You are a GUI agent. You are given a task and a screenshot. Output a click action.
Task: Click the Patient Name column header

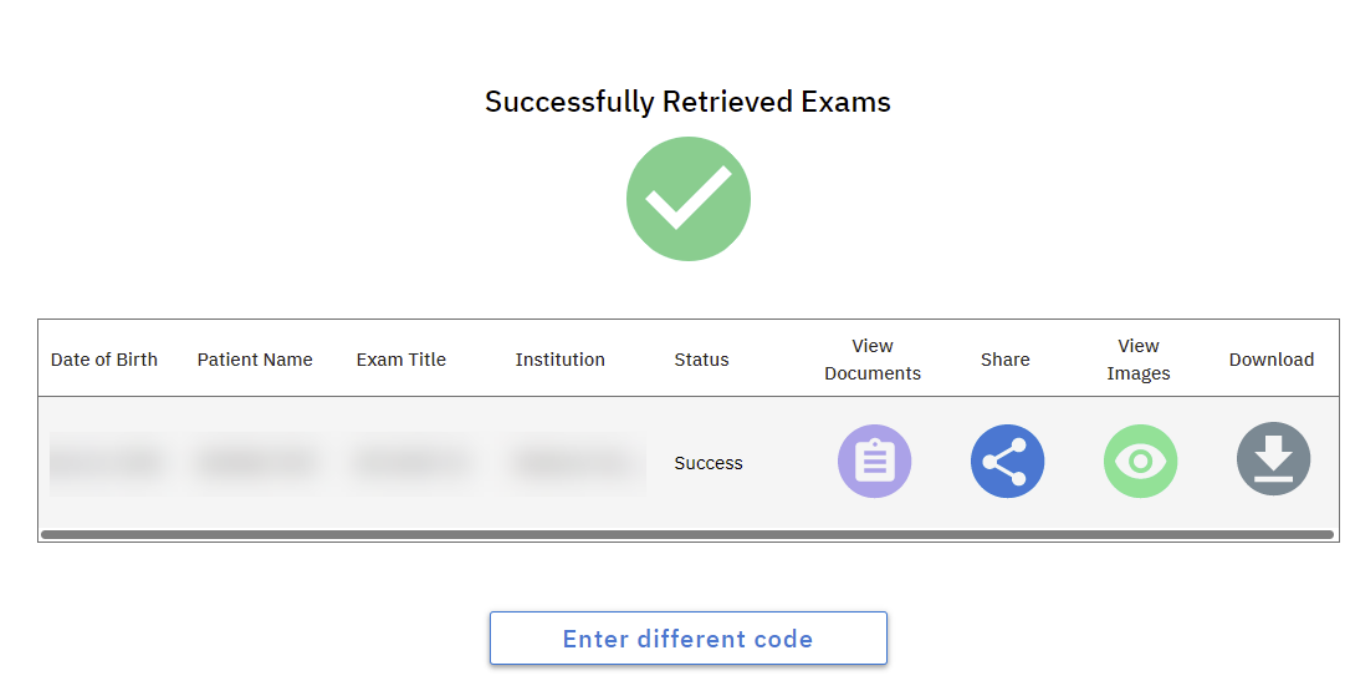coord(255,359)
